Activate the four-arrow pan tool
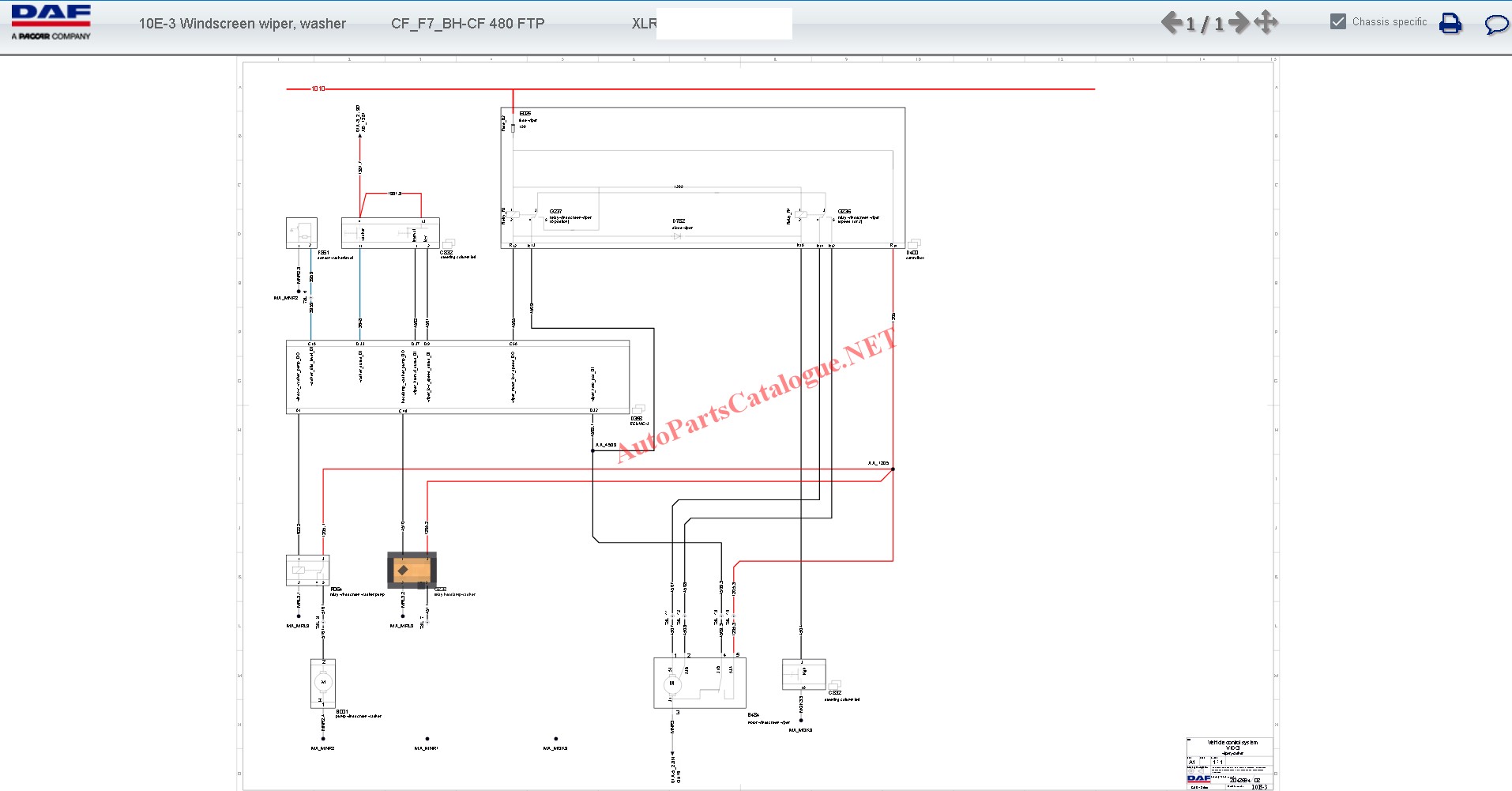 pos(1266,22)
